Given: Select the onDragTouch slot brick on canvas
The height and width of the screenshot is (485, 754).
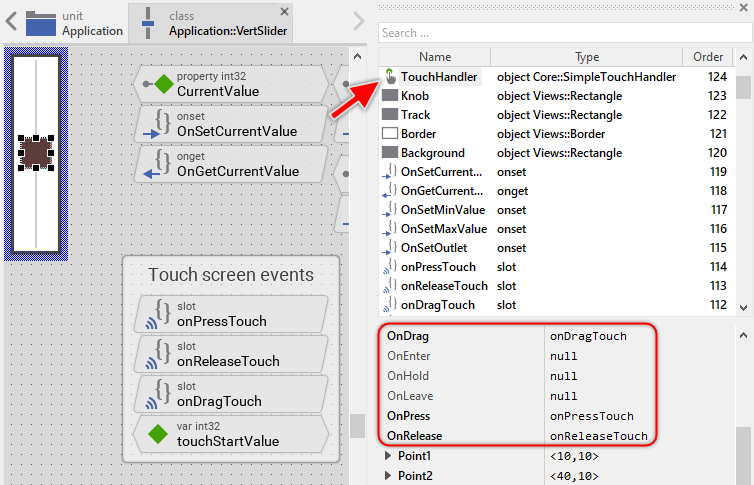Looking at the screenshot, I should click(x=230, y=394).
